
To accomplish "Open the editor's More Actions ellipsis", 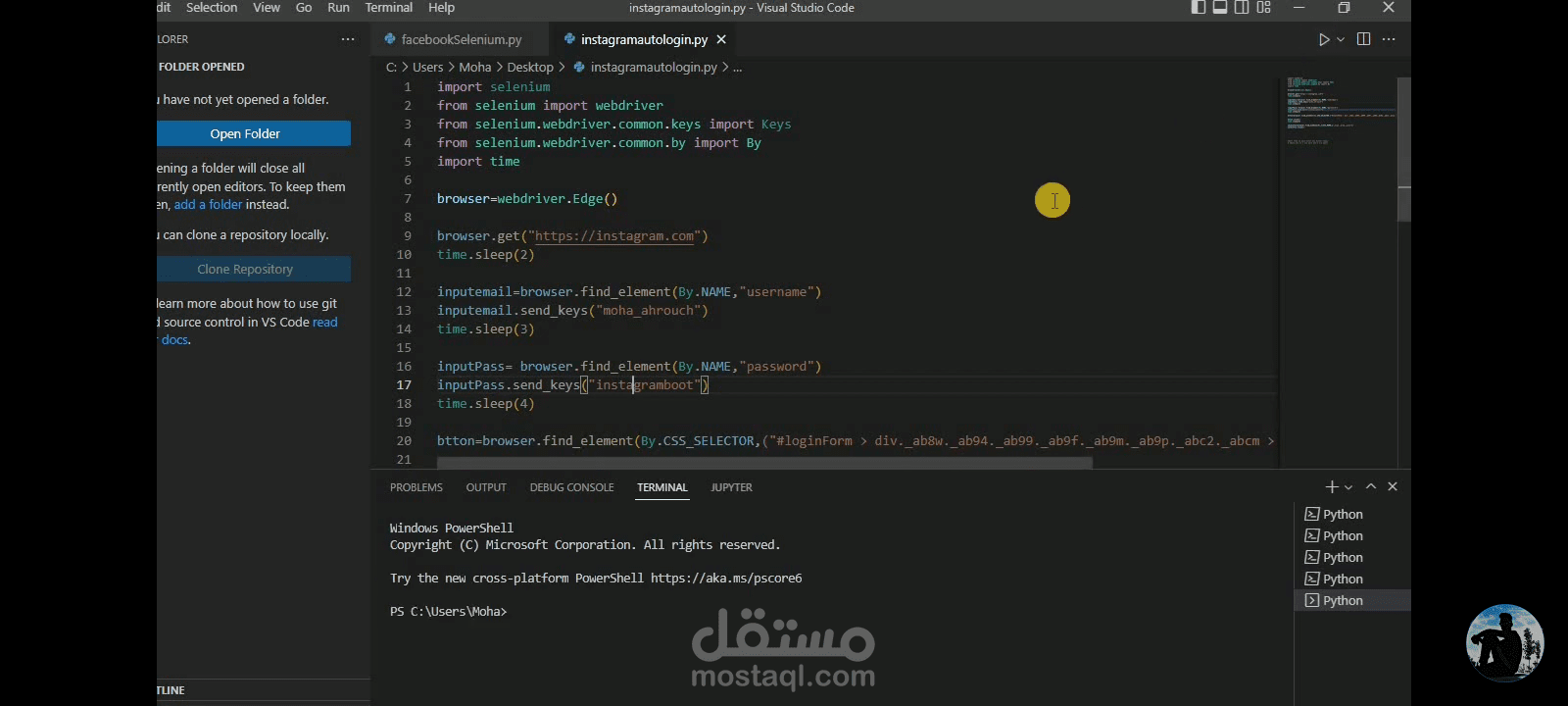I will click(1389, 39).
